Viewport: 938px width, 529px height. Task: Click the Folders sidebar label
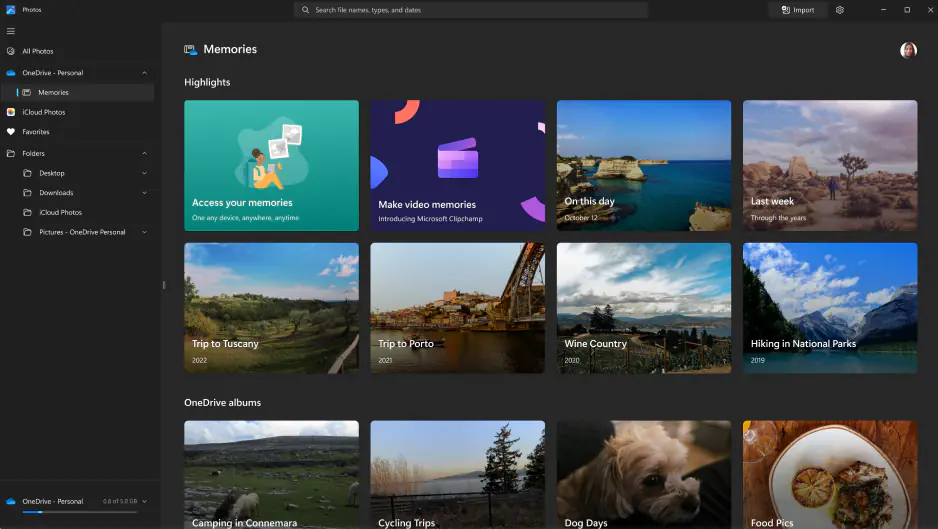(34, 154)
